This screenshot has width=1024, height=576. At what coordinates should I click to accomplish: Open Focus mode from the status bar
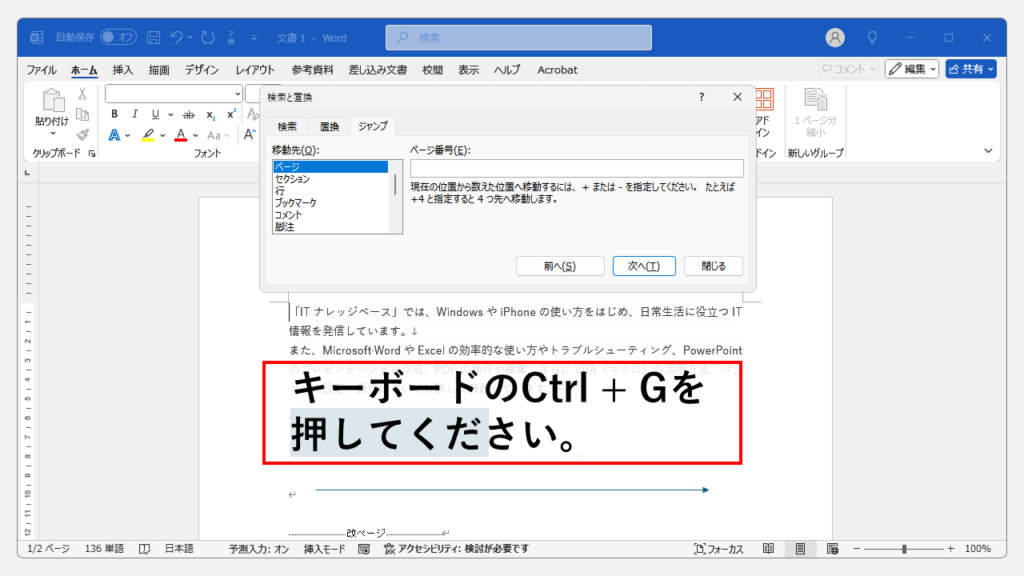(x=719, y=549)
